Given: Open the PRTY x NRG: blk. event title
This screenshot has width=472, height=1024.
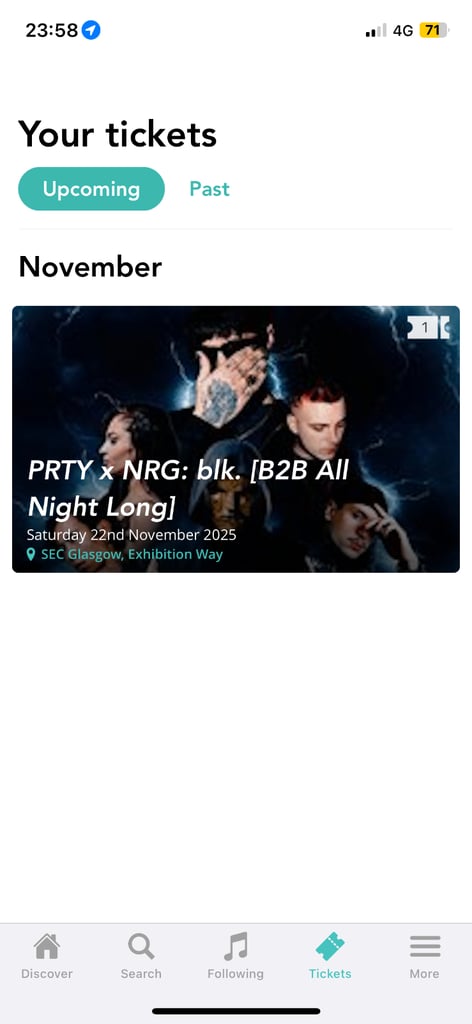Looking at the screenshot, I should pos(189,488).
